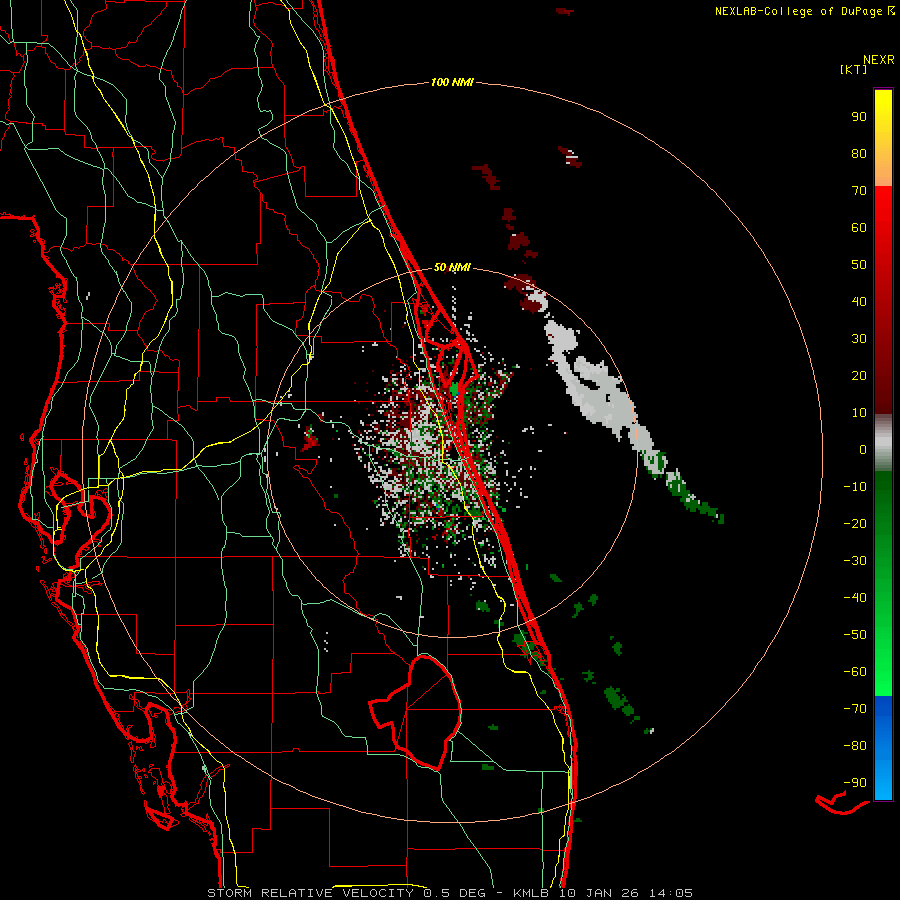This screenshot has width=900, height=900.
Task: Click the 14:05 timestamp
Action: pos(671,893)
